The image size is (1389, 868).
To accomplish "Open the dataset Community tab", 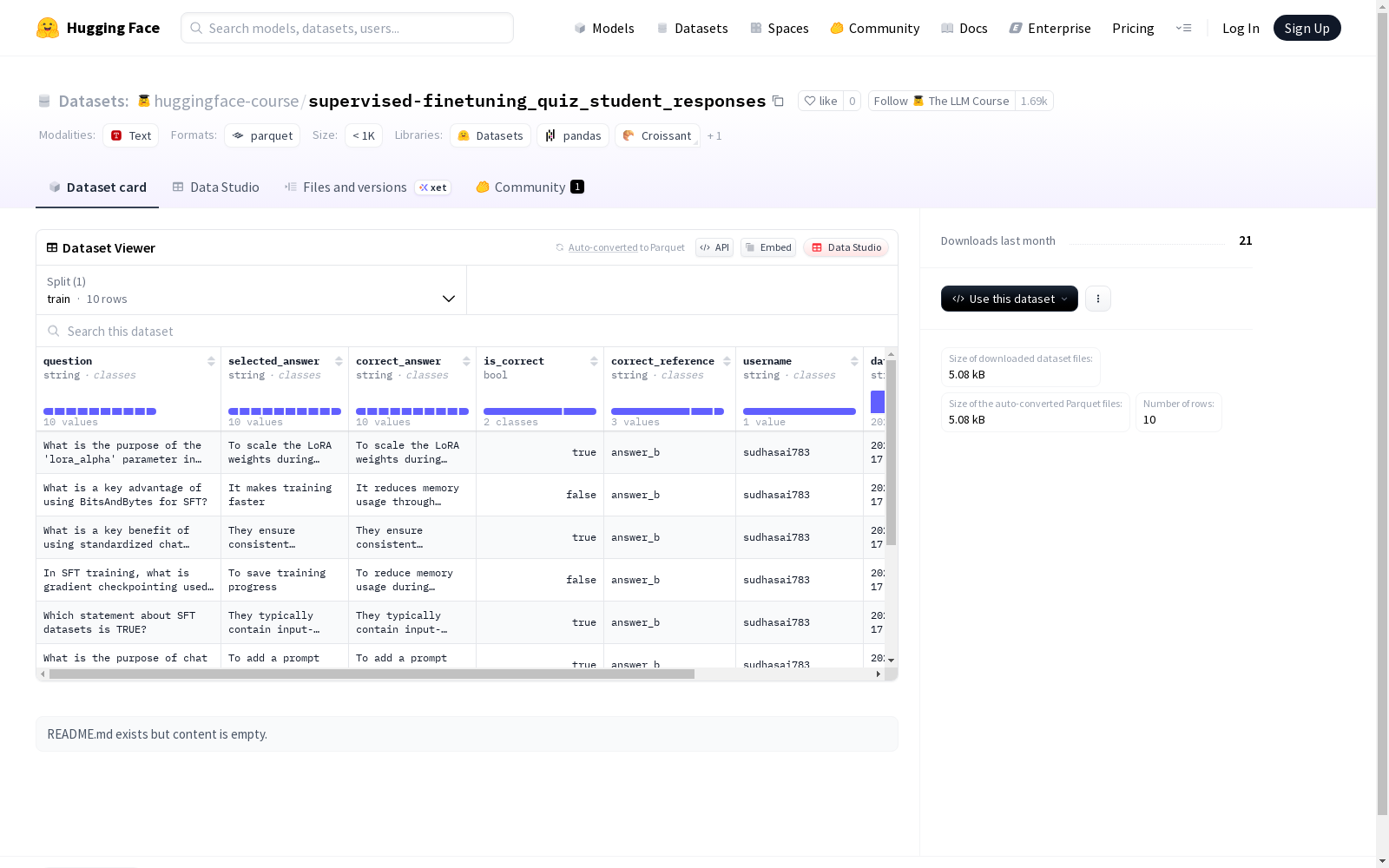I will [x=530, y=187].
